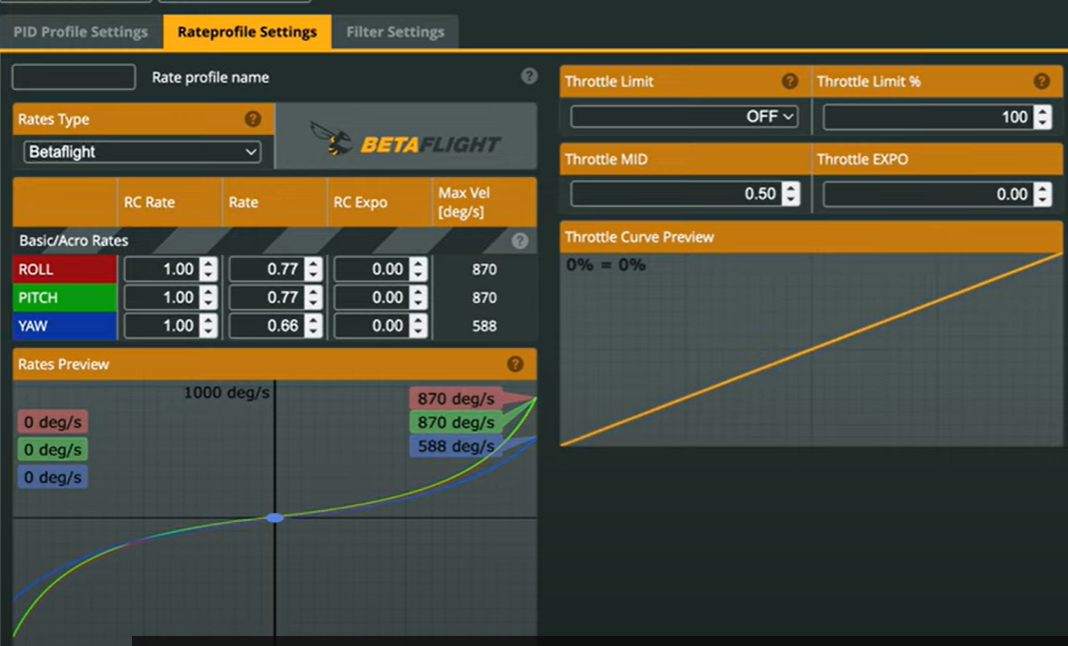Click the Rates Type help icon
The image size is (1068, 646).
253,119
